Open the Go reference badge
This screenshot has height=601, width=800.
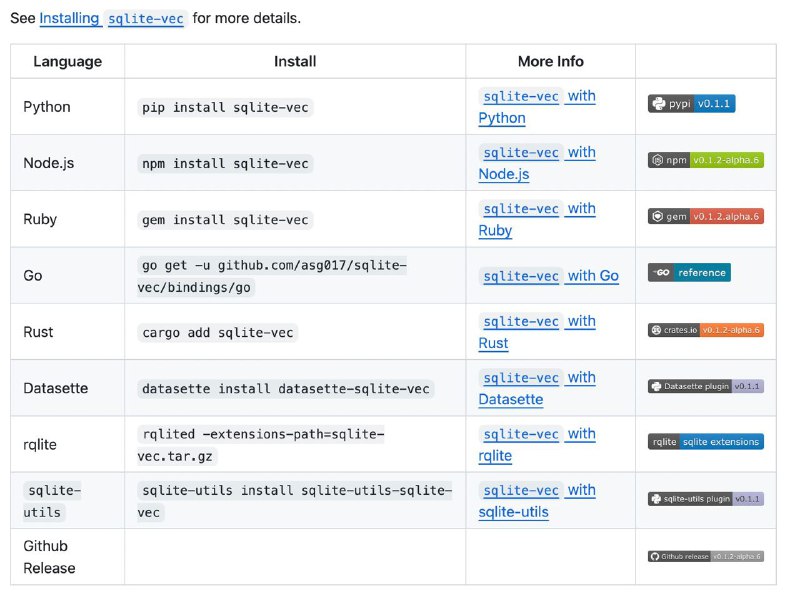coord(689,272)
